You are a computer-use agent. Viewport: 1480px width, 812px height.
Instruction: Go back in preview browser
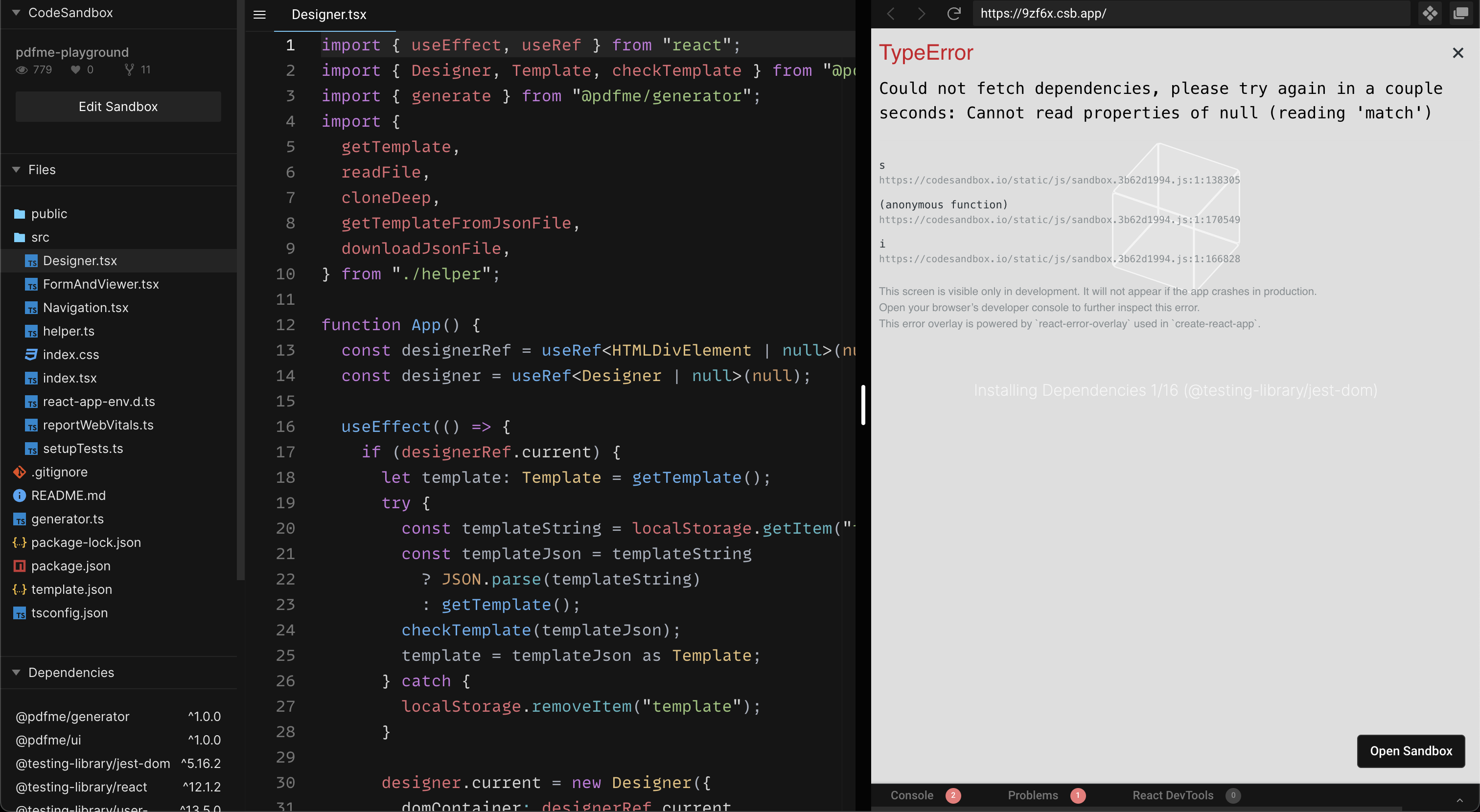pos(891,14)
